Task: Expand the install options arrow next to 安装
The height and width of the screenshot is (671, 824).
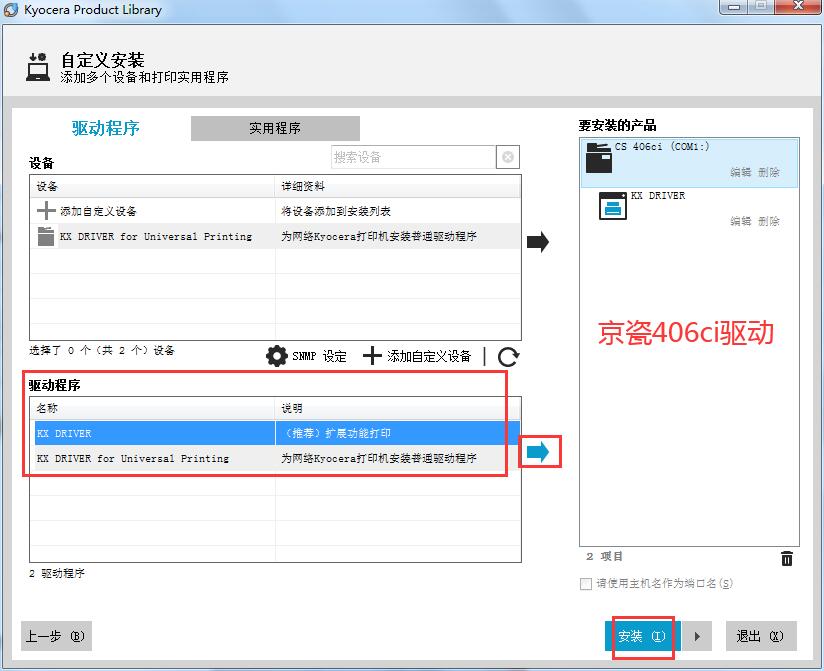Action: 697,636
